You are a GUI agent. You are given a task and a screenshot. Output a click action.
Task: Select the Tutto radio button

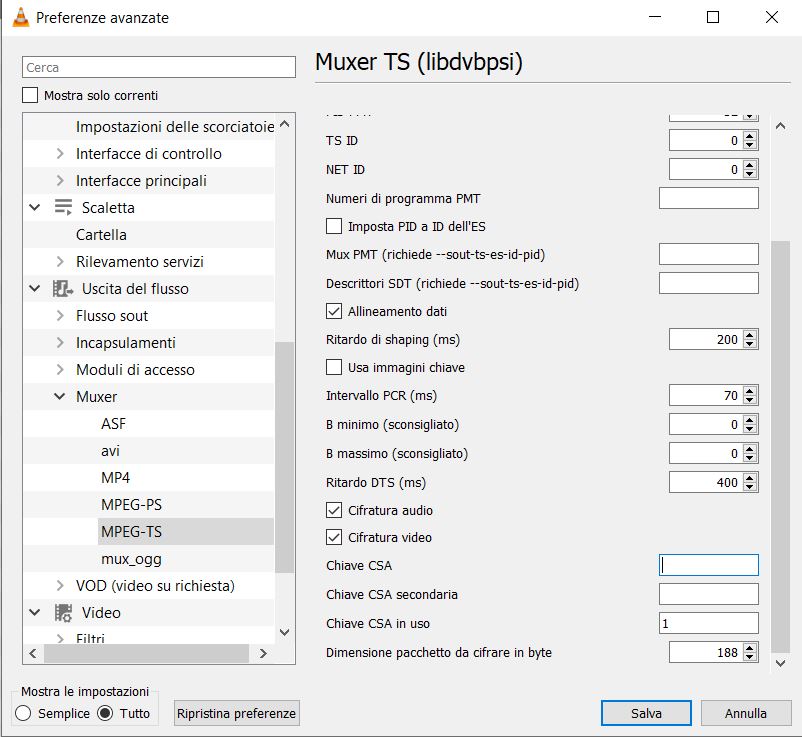pos(105,713)
